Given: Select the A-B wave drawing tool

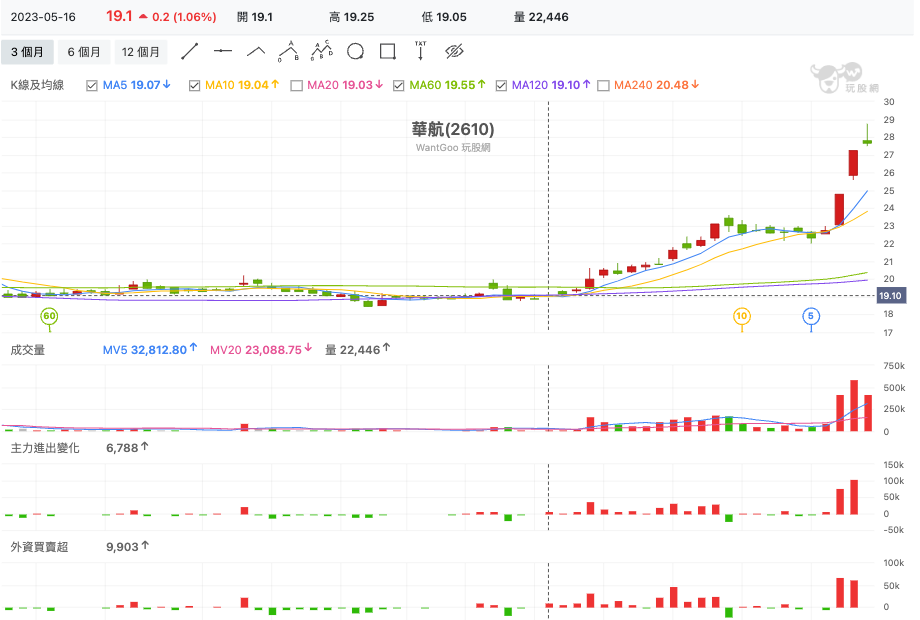Looking at the screenshot, I should [x=289, y=52].
